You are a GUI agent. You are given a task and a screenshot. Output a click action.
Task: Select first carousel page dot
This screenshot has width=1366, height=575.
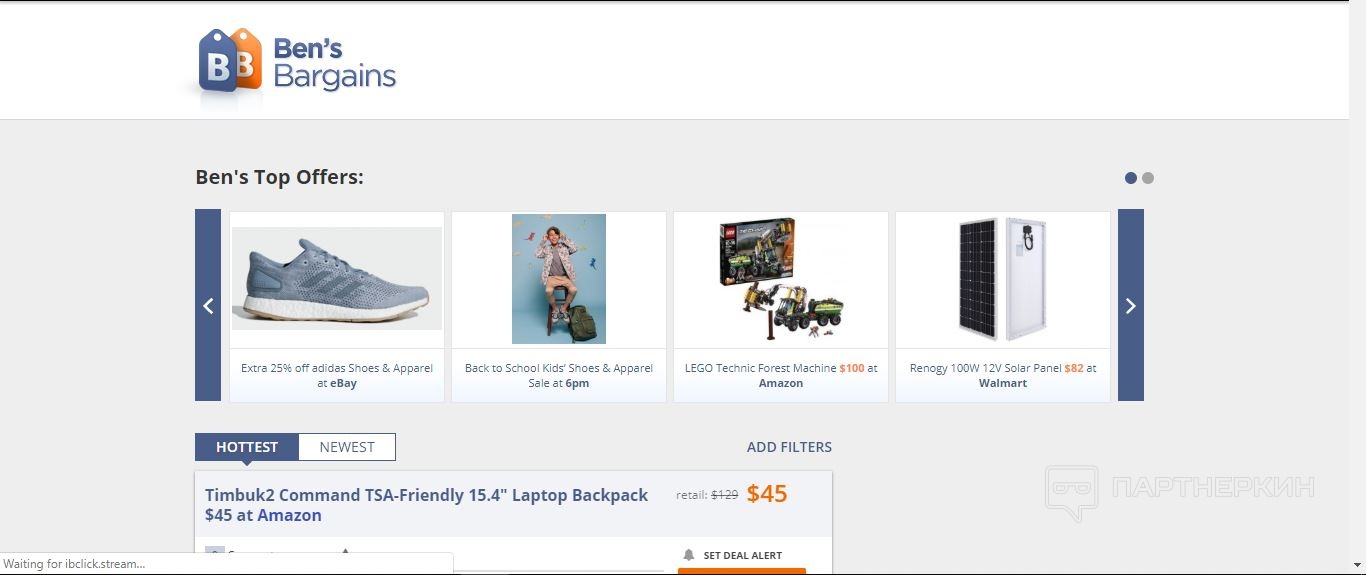click(1131, 178)
